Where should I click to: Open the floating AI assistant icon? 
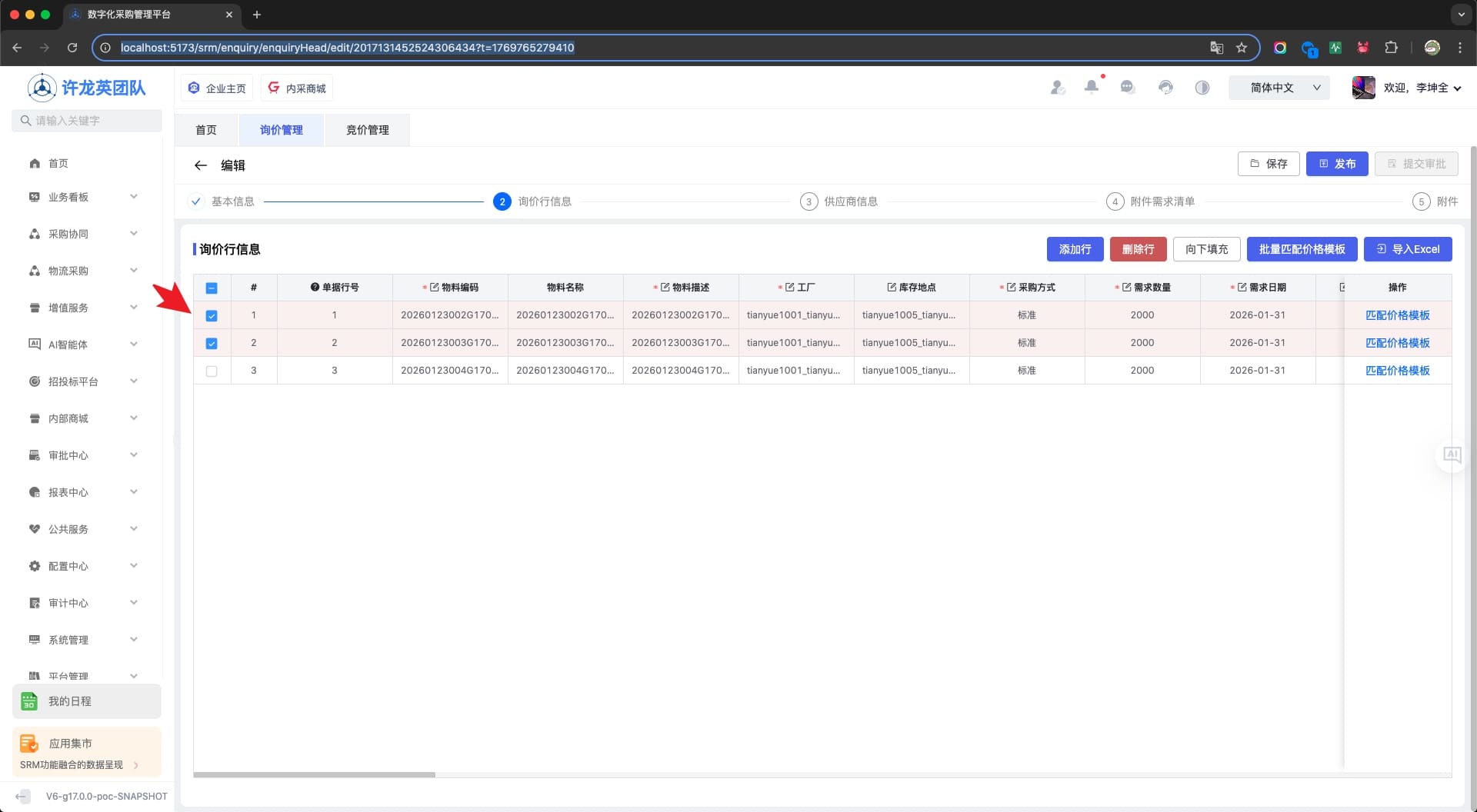click(1452, 454)
